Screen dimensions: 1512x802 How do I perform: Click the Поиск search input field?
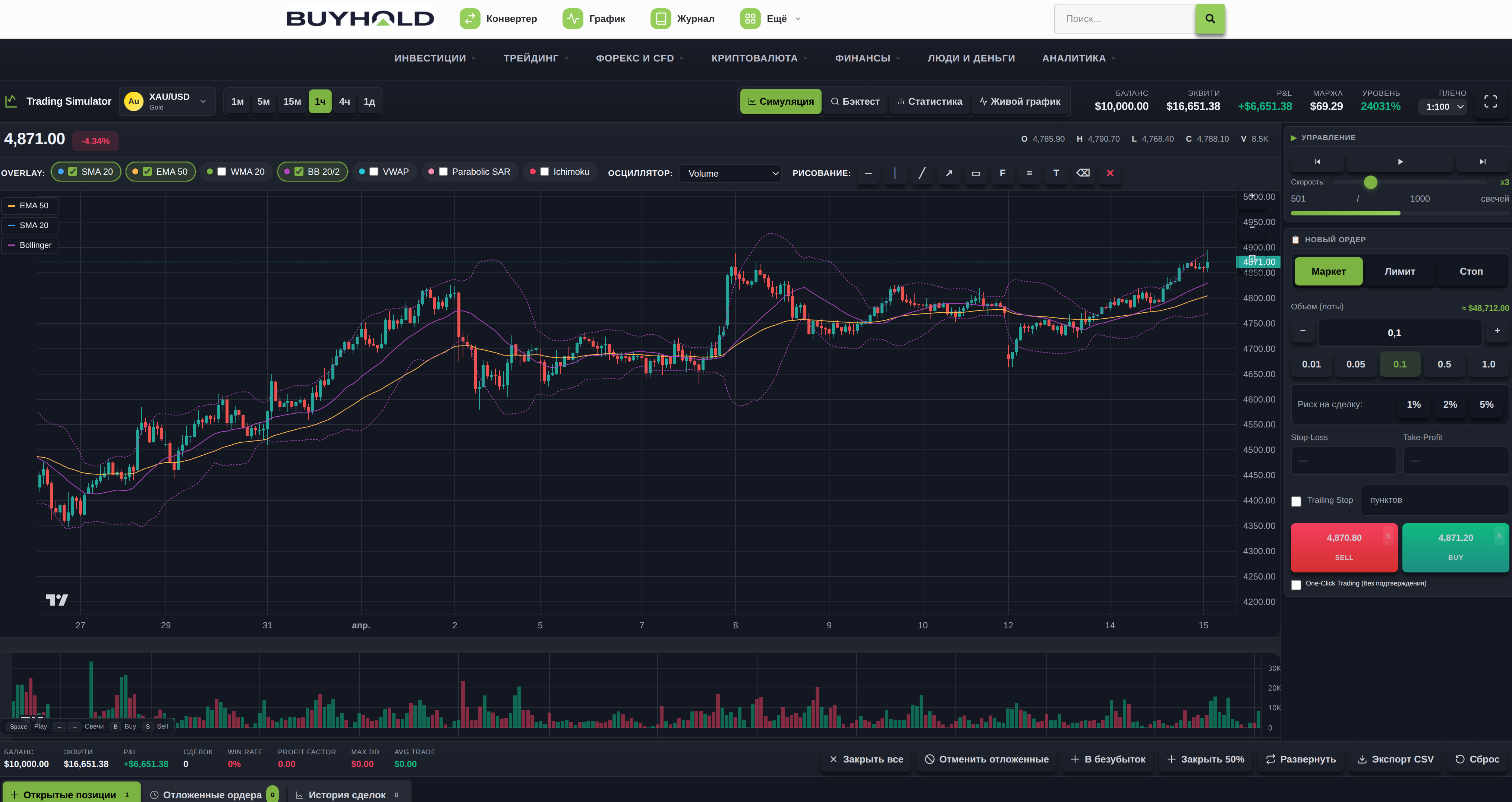1125,19
